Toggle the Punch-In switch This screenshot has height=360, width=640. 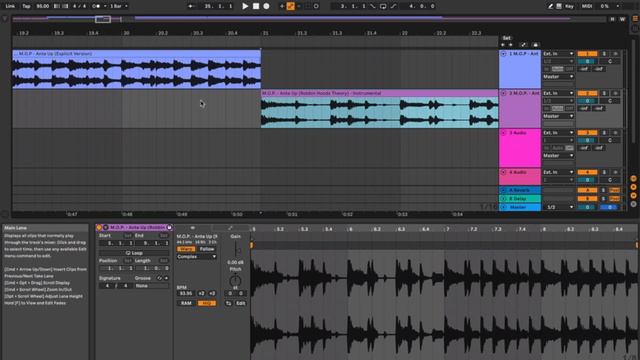[x=373, y=6]
